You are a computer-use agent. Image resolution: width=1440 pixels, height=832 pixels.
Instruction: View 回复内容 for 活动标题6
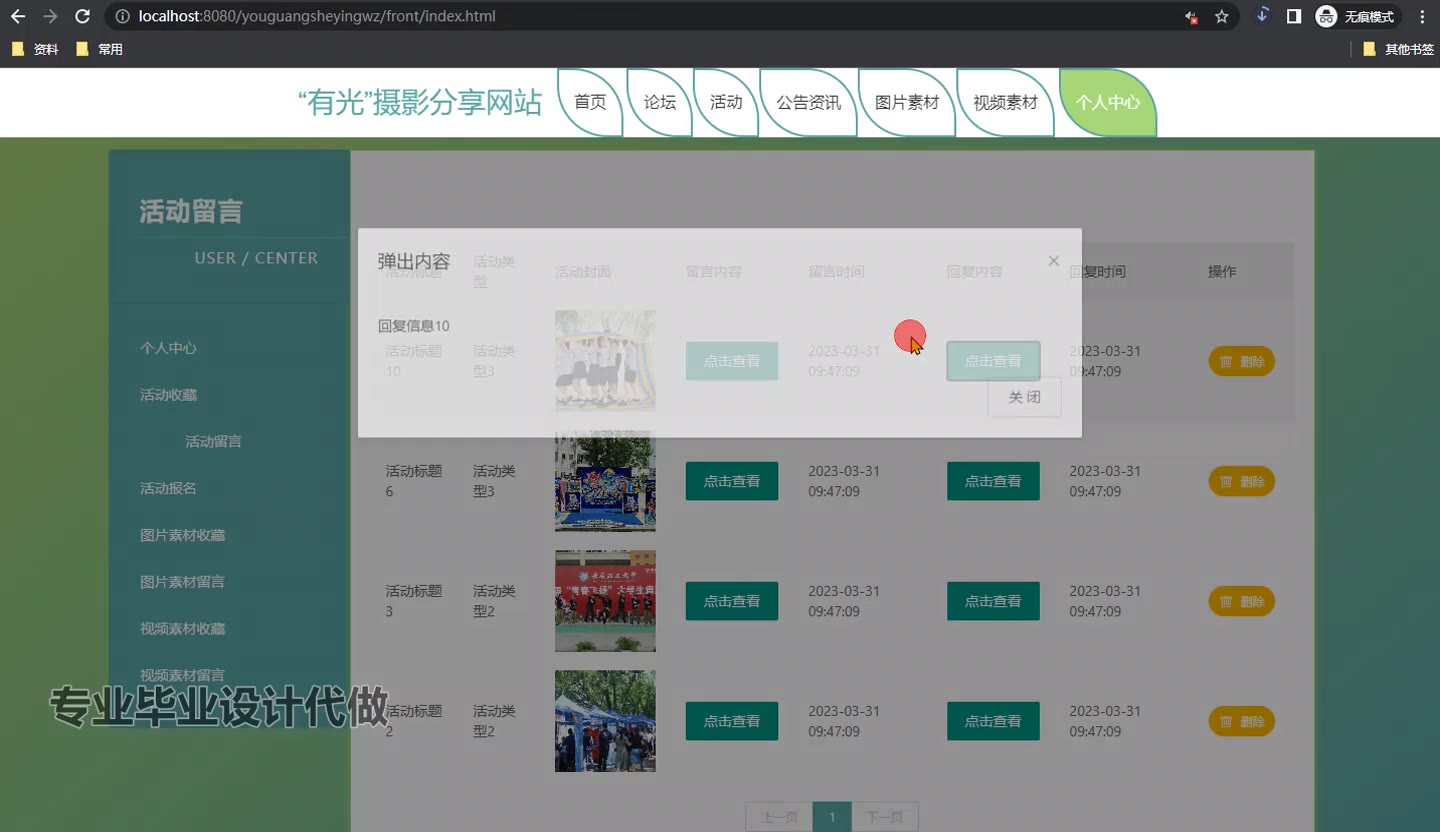993,481
